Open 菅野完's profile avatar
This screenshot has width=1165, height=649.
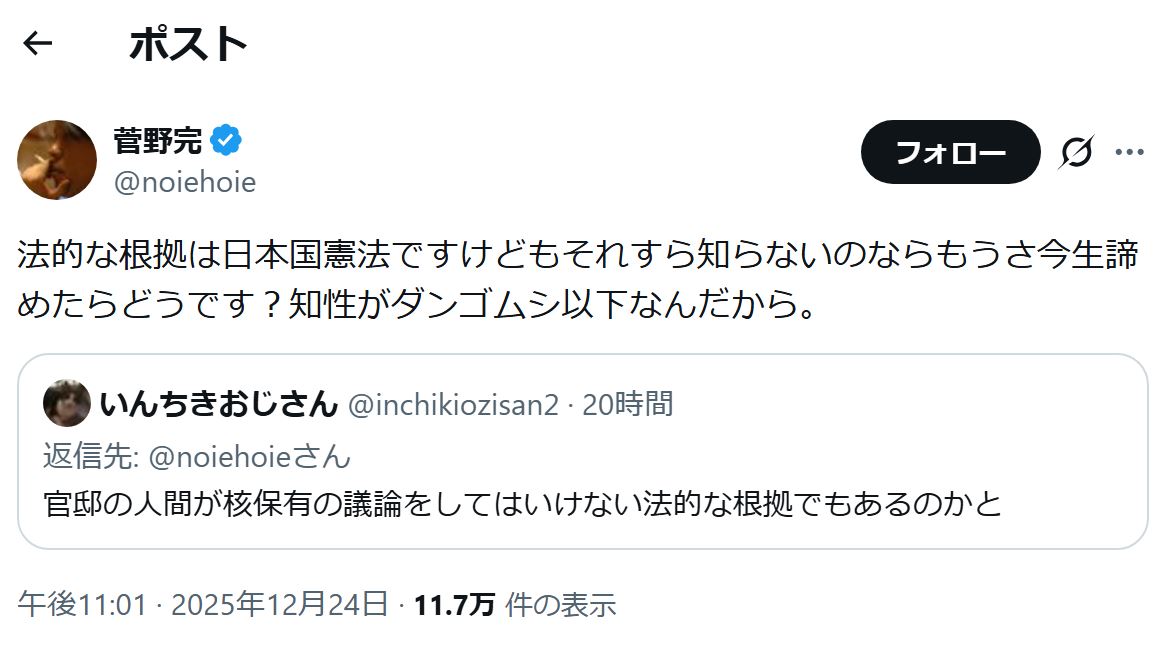57,160
